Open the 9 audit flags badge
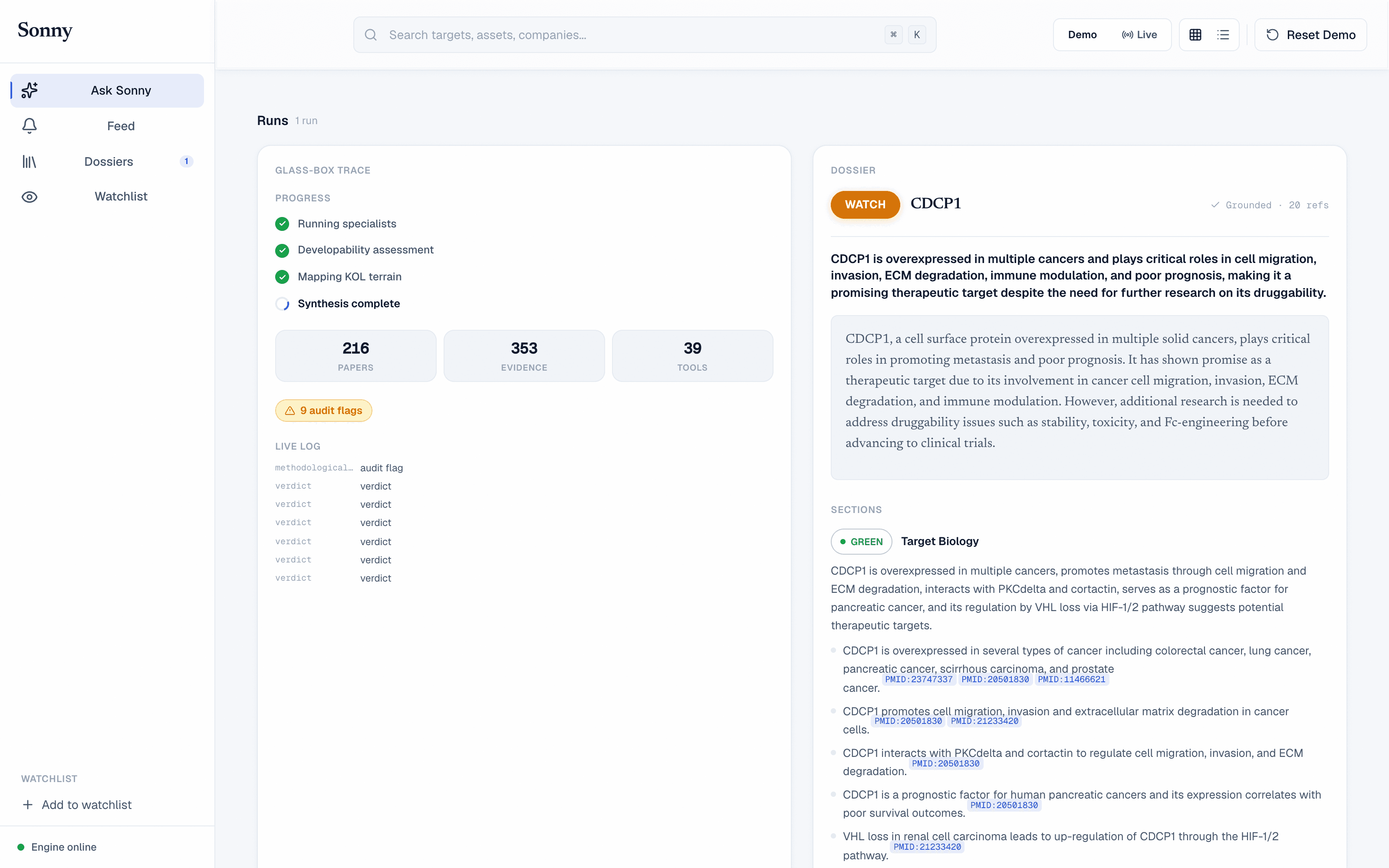The height and width of the screenshot is (868, 1389). tap(324, 411)
